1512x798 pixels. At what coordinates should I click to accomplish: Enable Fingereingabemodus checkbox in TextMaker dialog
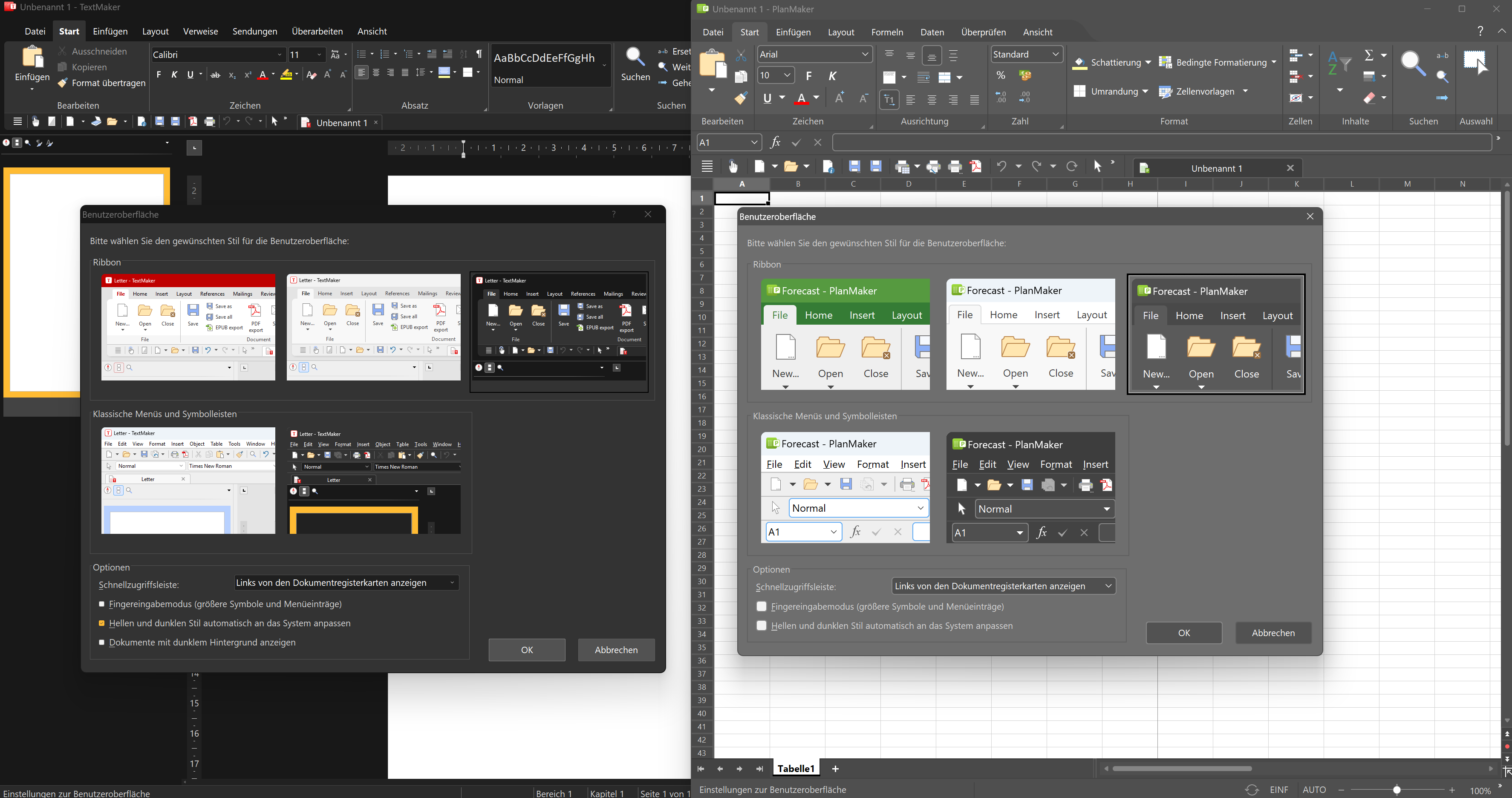click(101, 604)
